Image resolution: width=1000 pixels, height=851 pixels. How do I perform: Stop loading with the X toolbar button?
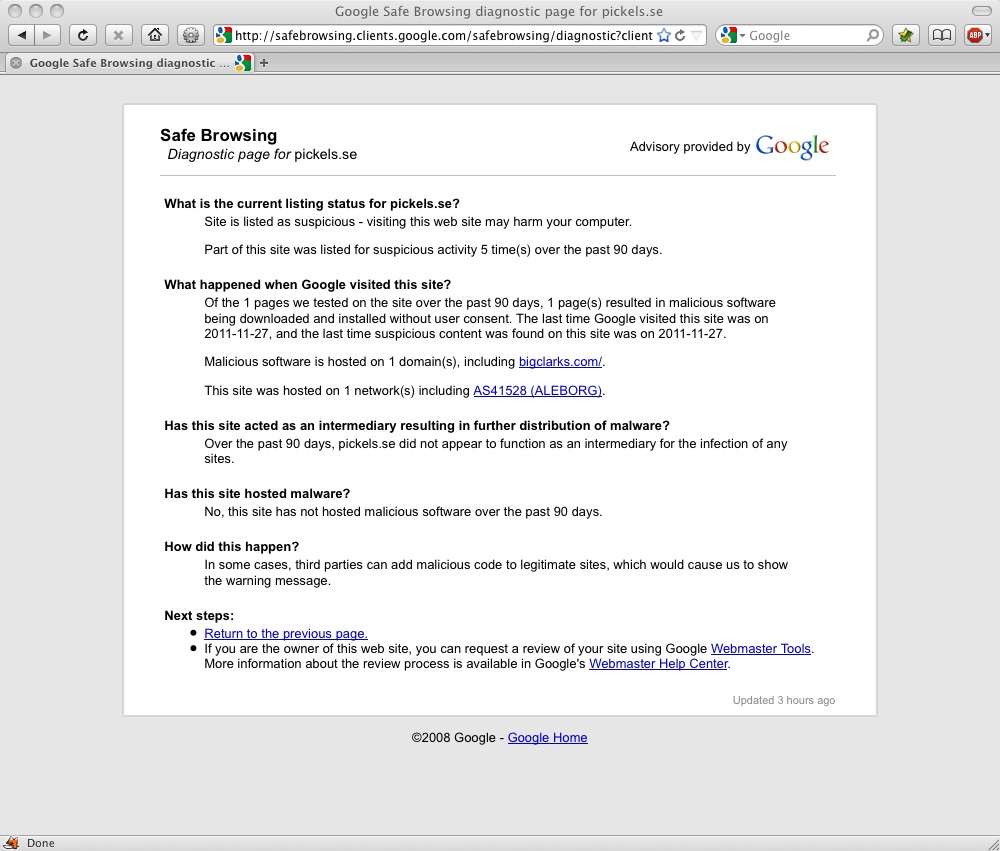click(x=119, y=35)
